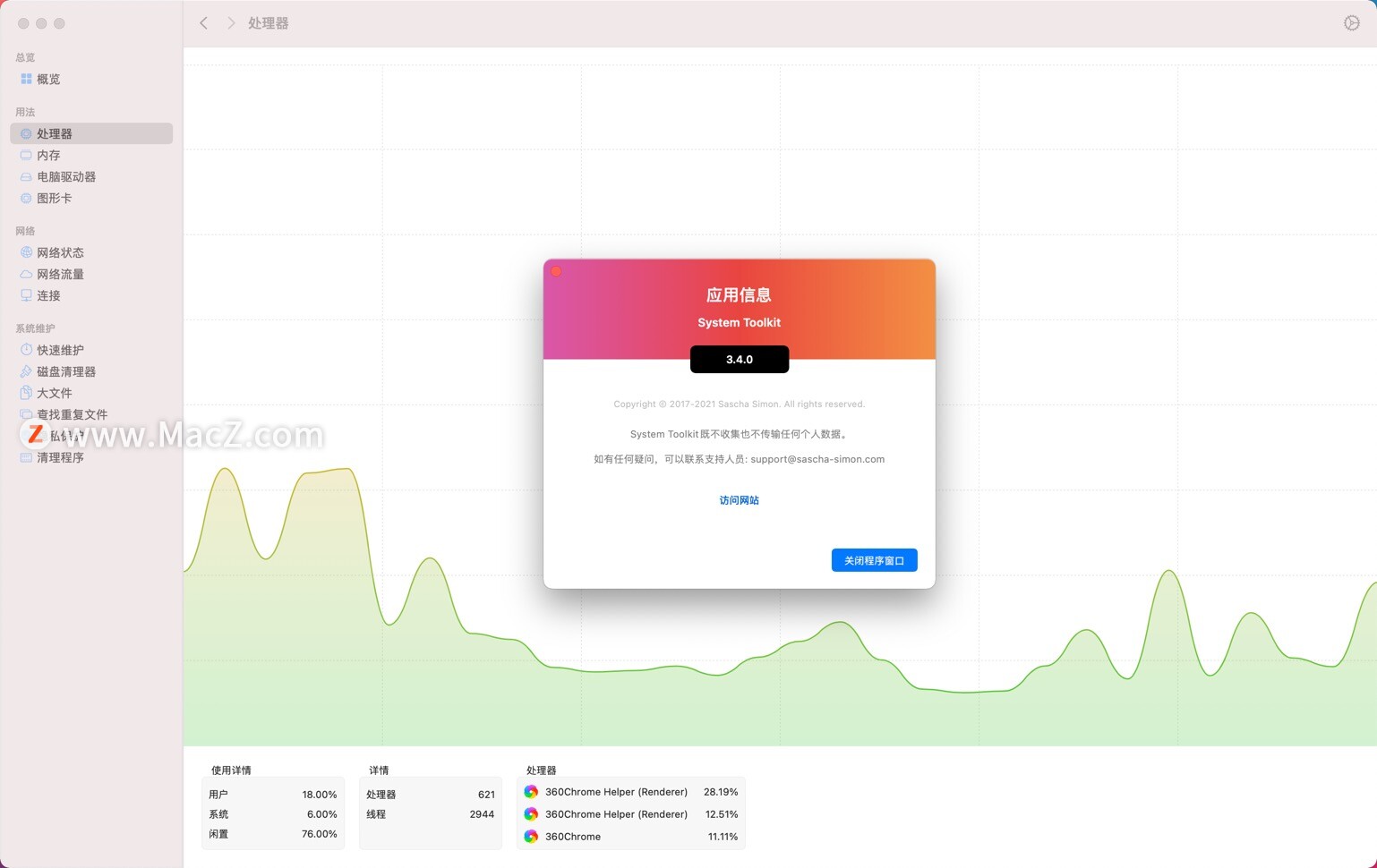Click the 处理器 621 detail row

[431, 795]
